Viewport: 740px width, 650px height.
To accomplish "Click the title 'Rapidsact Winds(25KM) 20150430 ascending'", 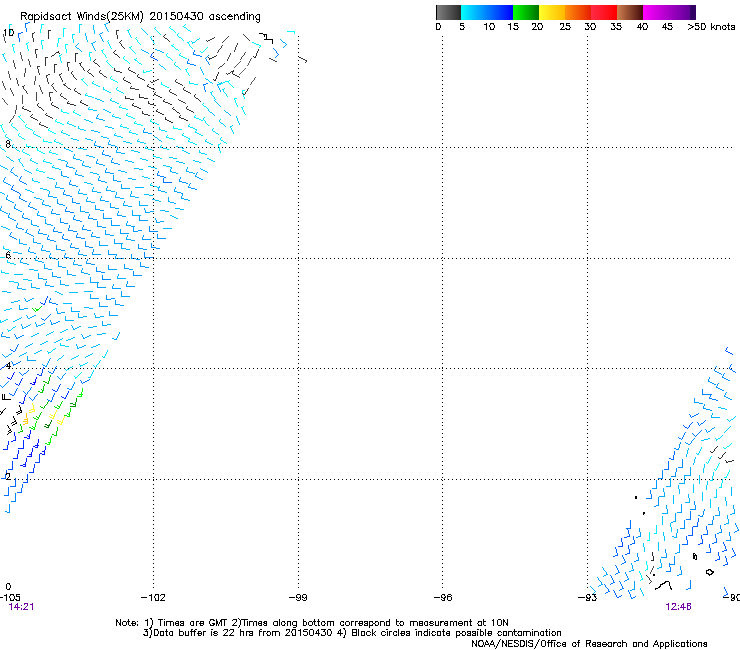I will (x=140, y=16).
